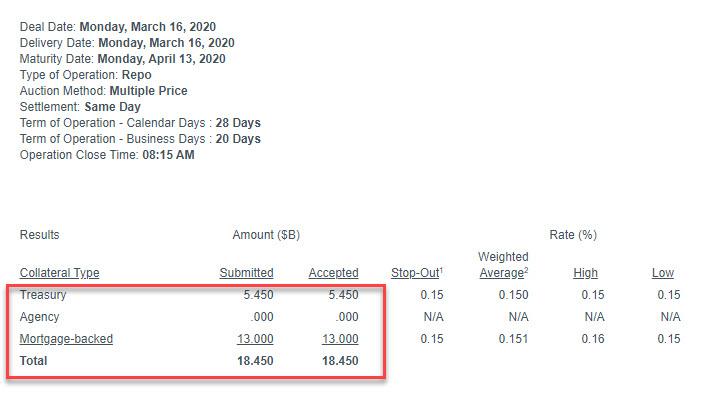Select the Submitted column header link
Screen dimensions: 724x408
[246, 273]
